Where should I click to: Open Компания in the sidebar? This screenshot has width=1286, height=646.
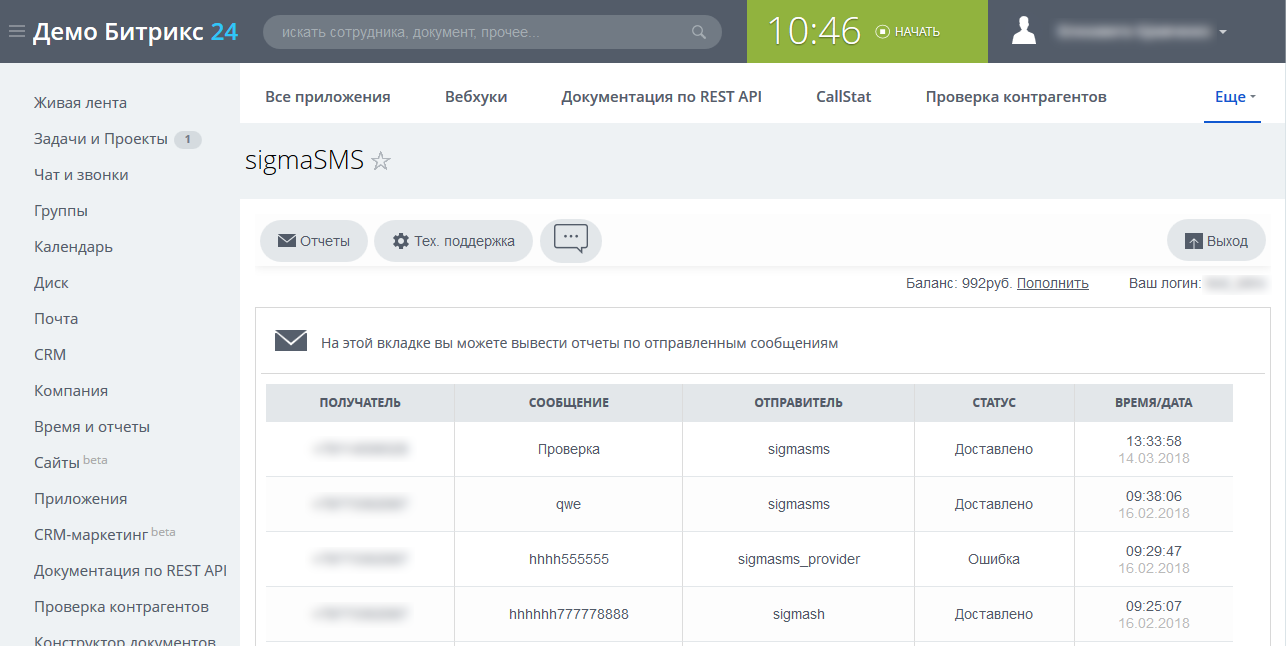click(x=71, y=391)
